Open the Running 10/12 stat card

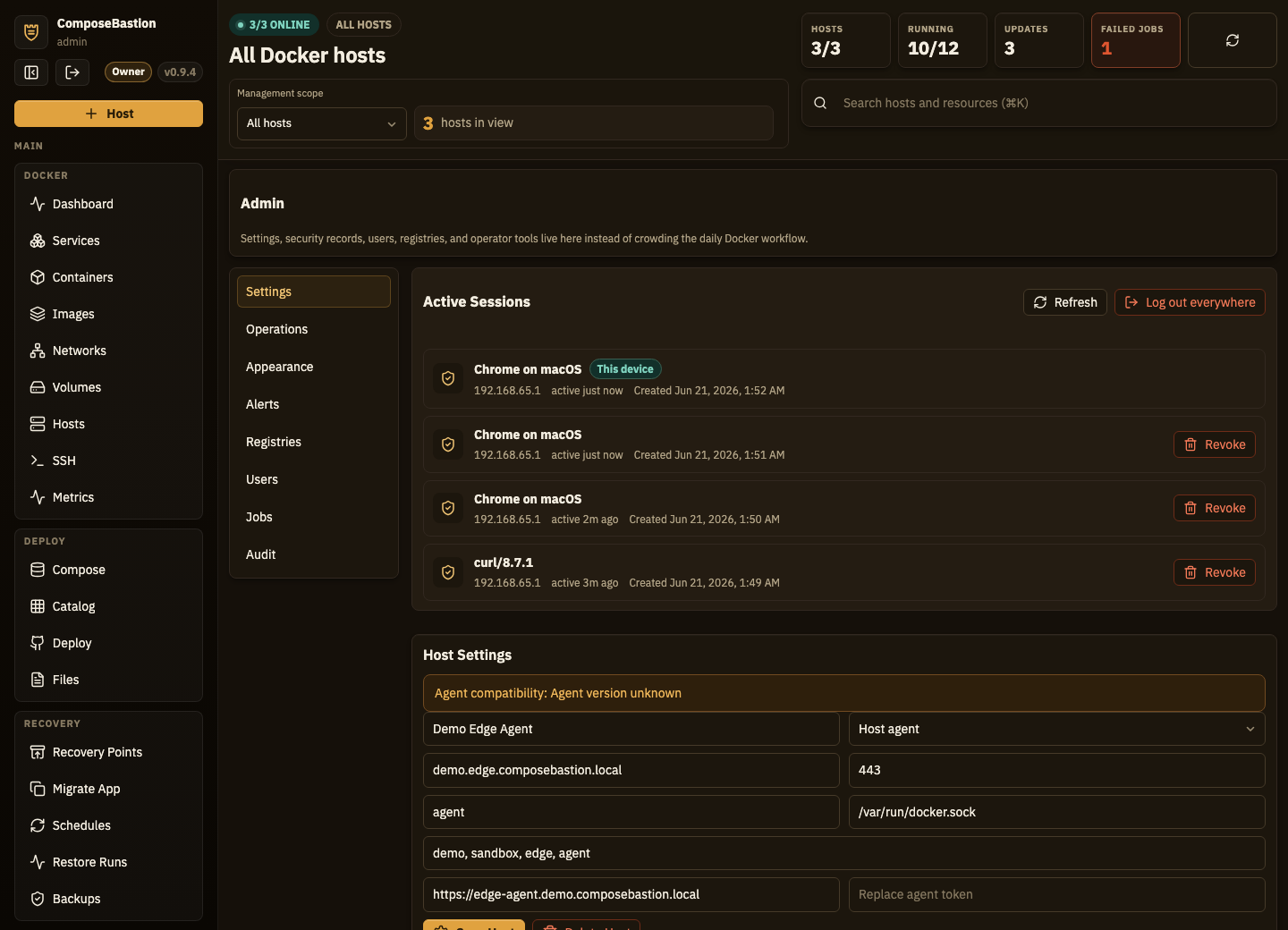click(943, 40)
